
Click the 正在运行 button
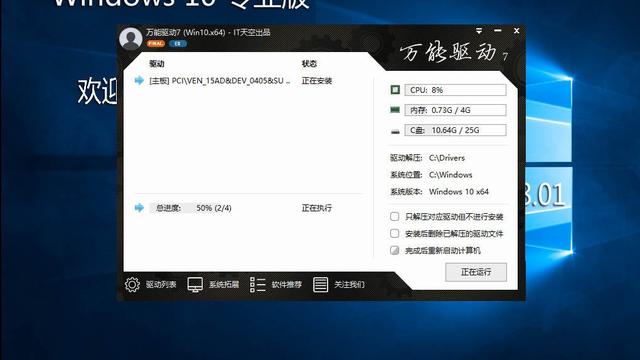tap(476, 272)
